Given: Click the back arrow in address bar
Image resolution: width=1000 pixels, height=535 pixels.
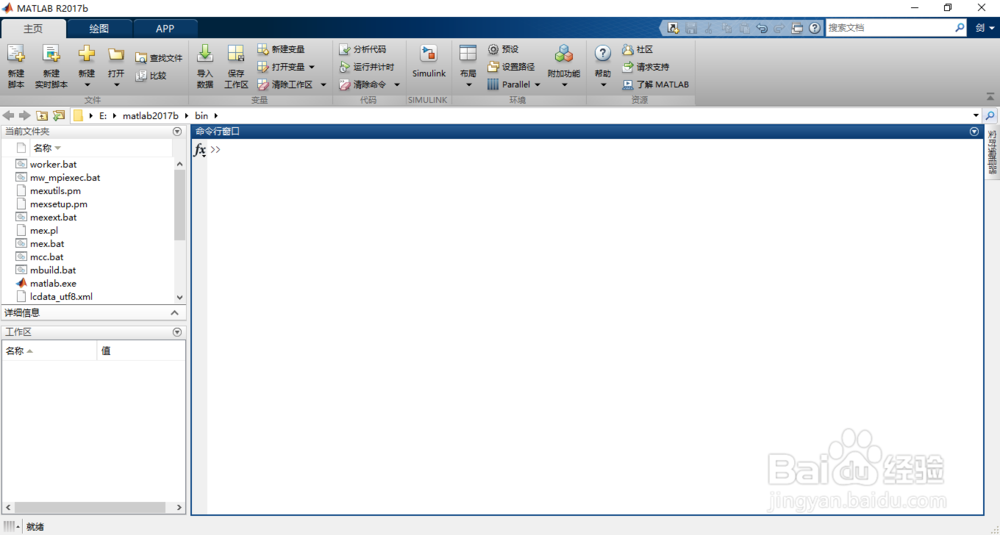Looking at the screenshot, I should (8, 115).
